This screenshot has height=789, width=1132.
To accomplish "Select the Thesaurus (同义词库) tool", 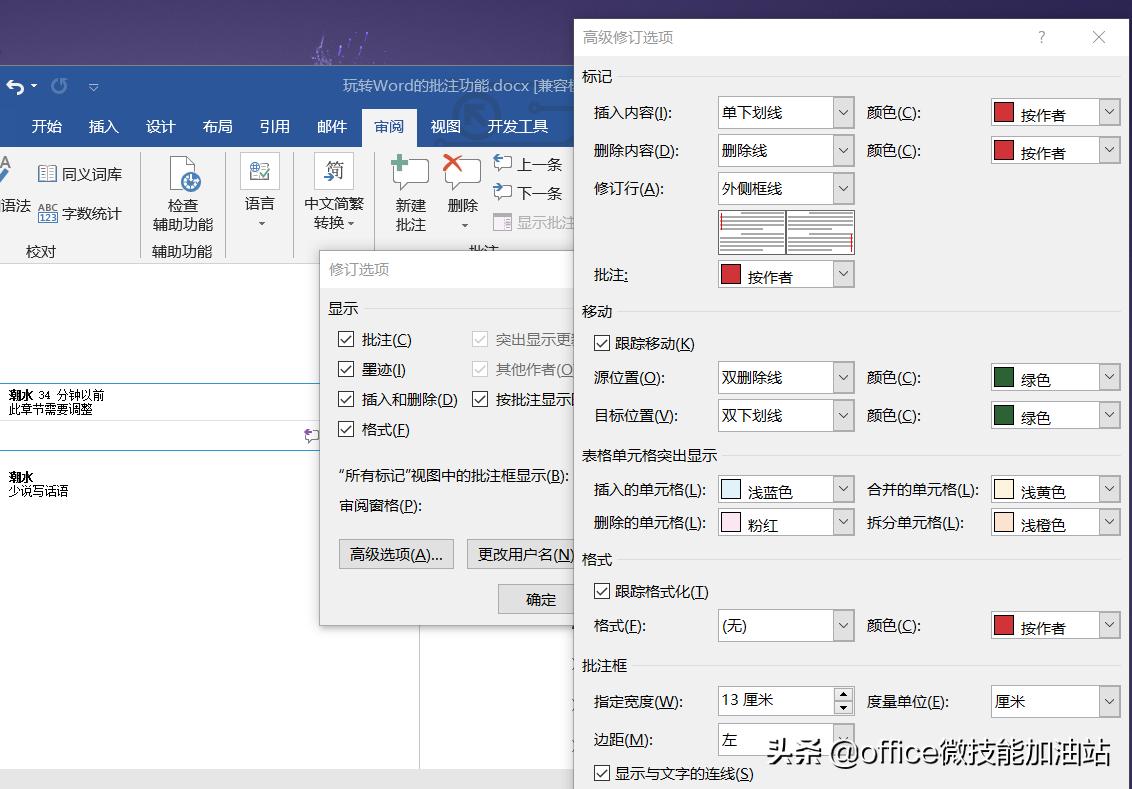I will (77, 172).
